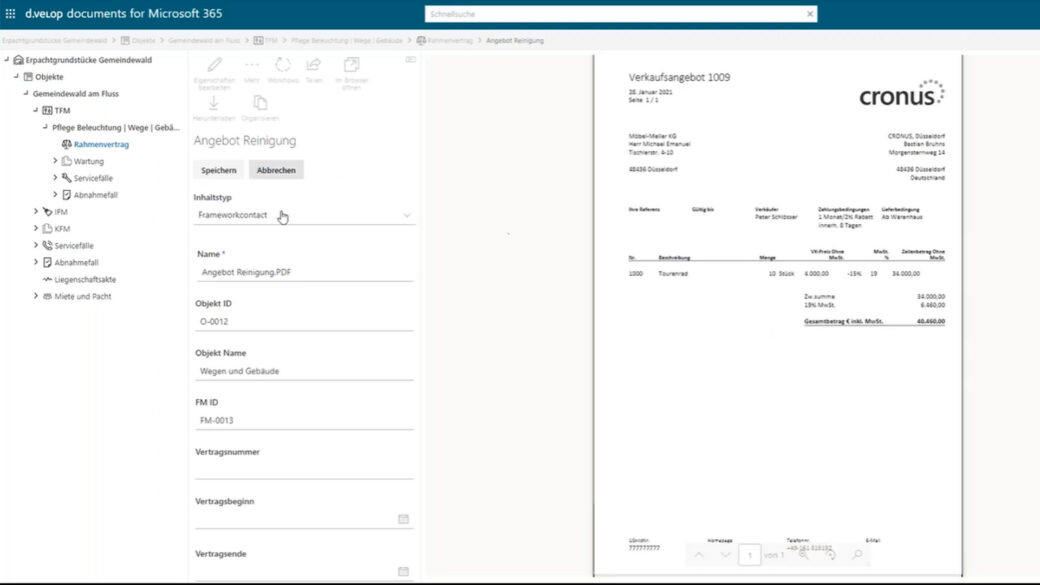The image size is (1040, 585).
Task: Open the Inhaltstyp Frameworkcontact dropdown
Action: pyautogui.click(x=304, y=215)
